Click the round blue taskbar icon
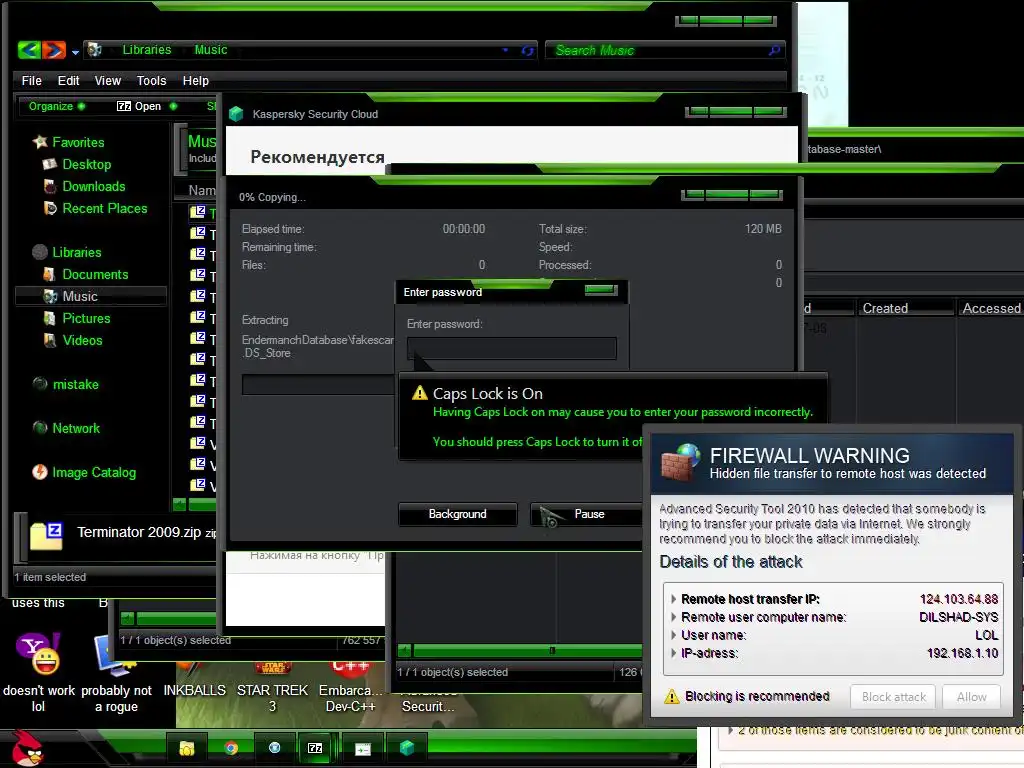 tap(274, 748)
